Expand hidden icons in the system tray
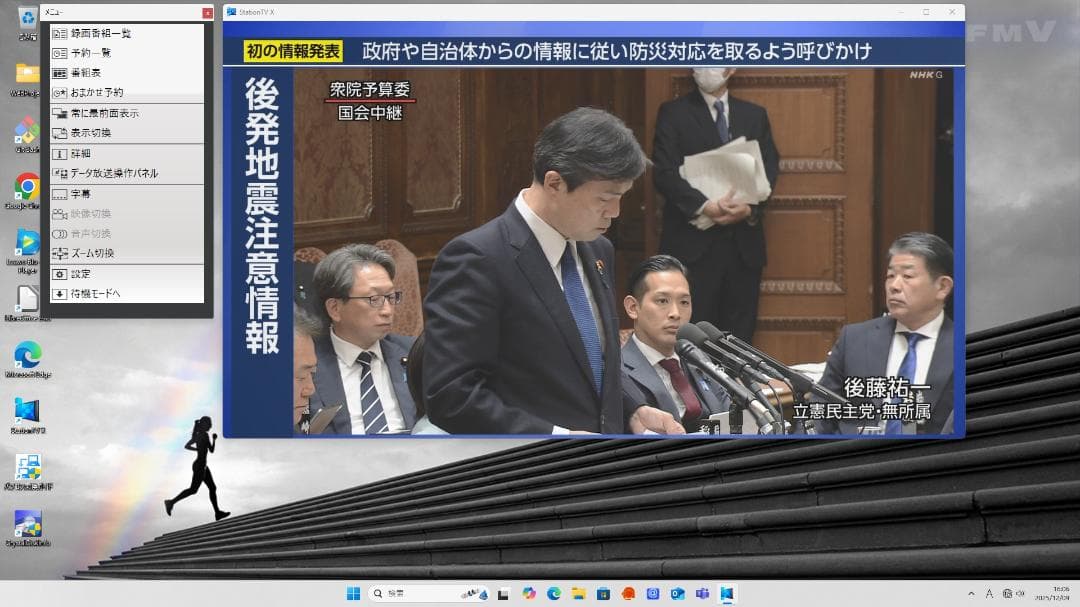 [x=970, y=592]
